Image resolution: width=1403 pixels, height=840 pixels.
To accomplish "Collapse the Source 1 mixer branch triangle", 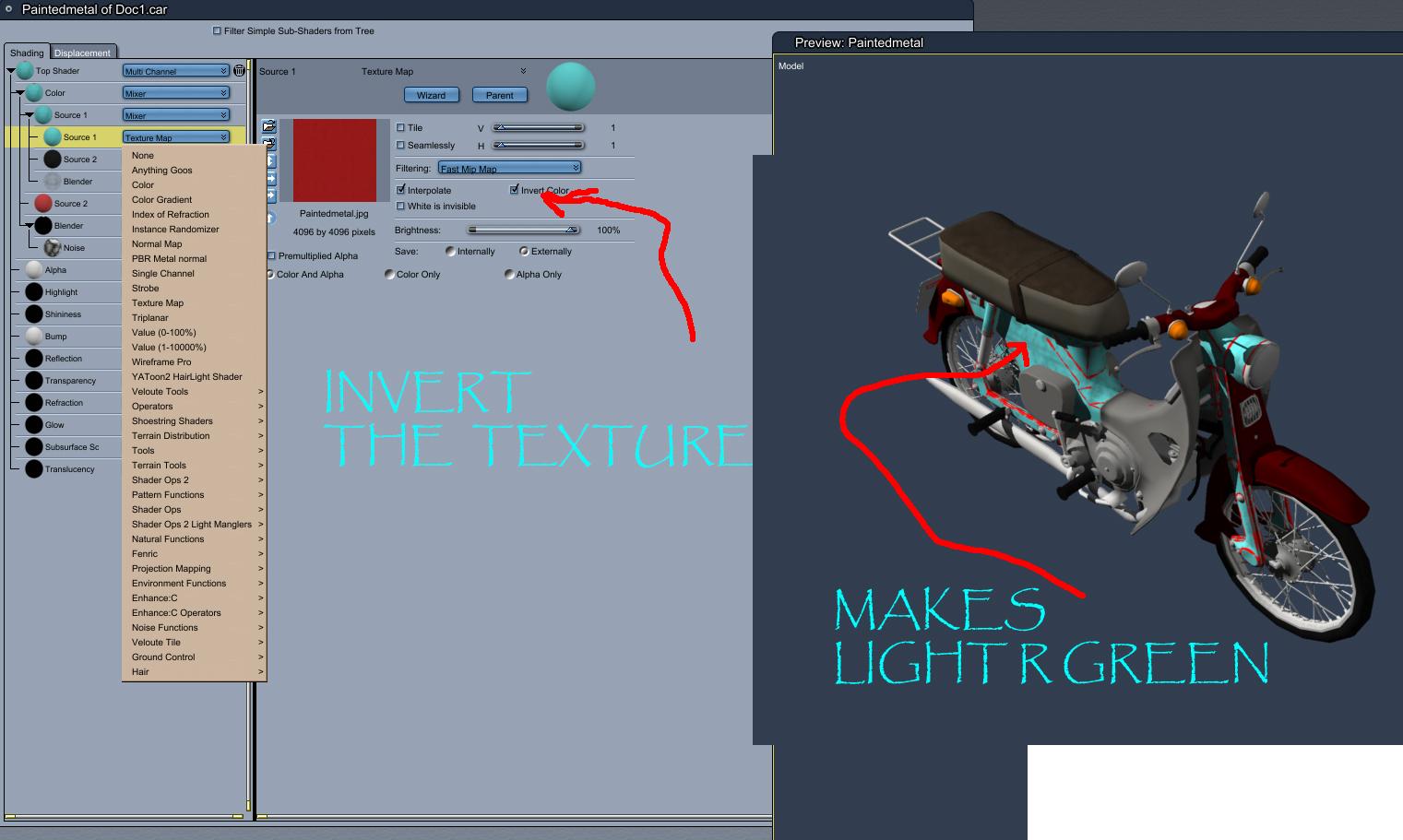I will coord(30,115).
